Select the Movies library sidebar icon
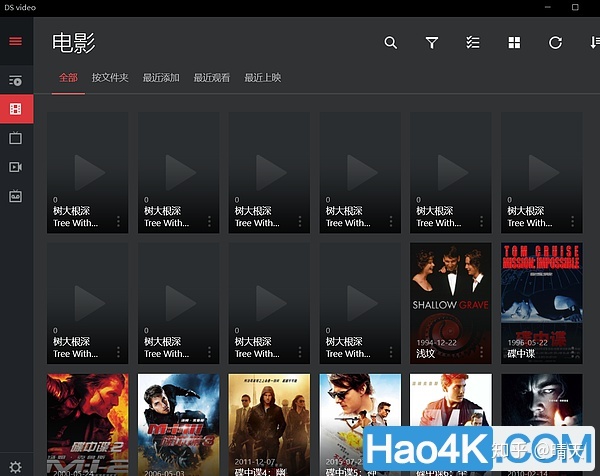 click(x=16, y=109)
